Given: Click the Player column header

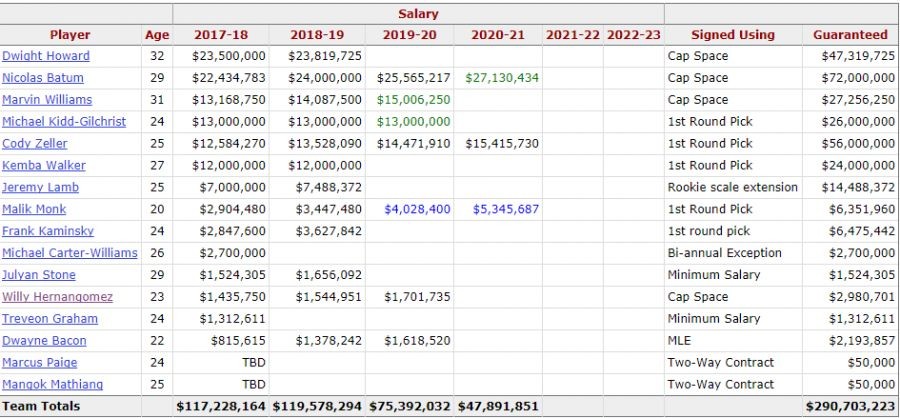Looking at the screenshot, I should click(70, 35).
